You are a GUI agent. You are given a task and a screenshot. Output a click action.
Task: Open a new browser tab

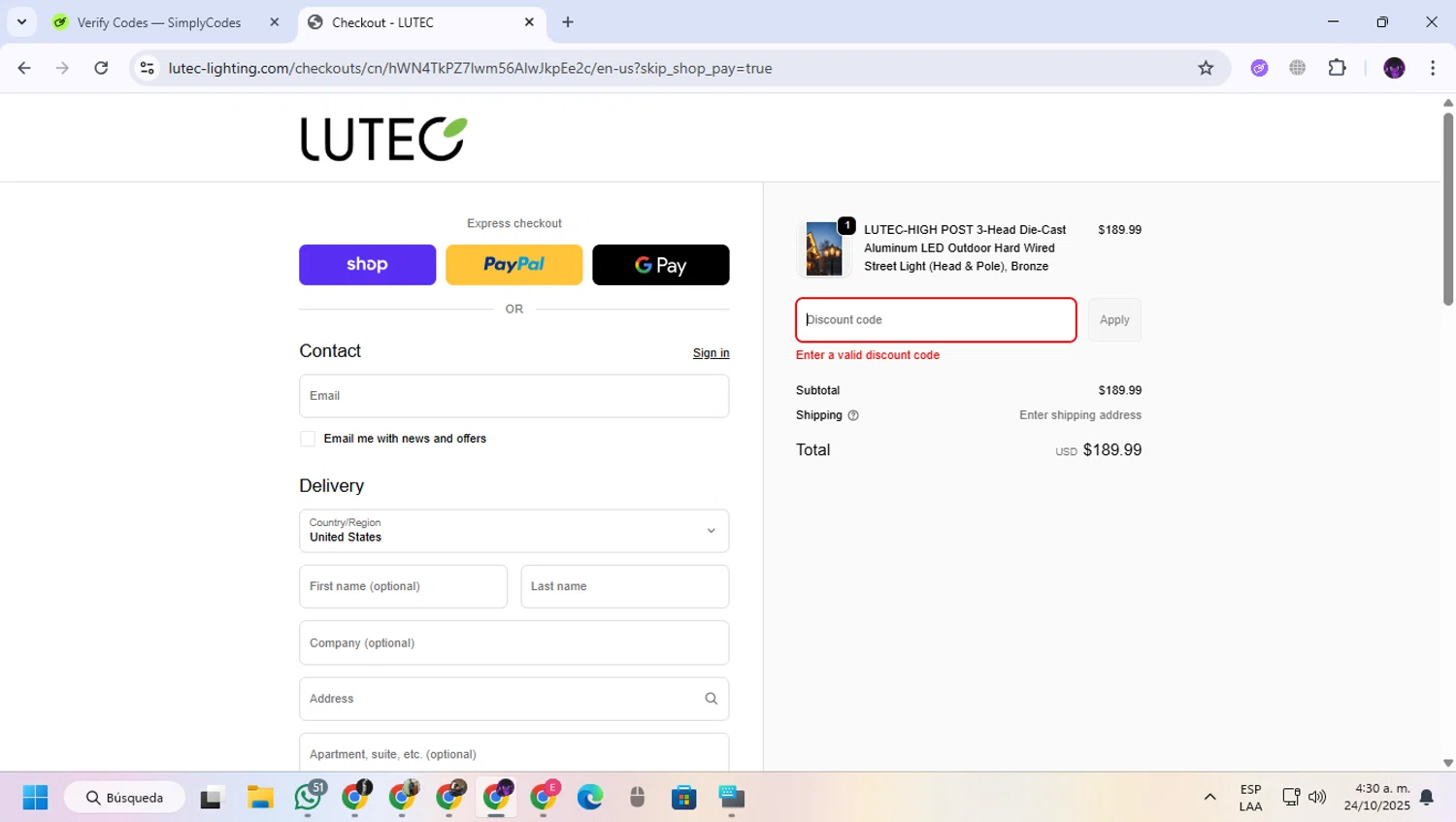tap(568, 22)
